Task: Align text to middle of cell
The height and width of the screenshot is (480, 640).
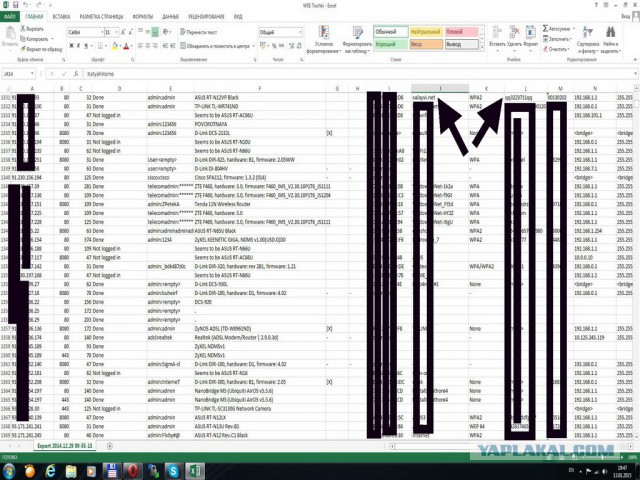Action: [147, 31]
